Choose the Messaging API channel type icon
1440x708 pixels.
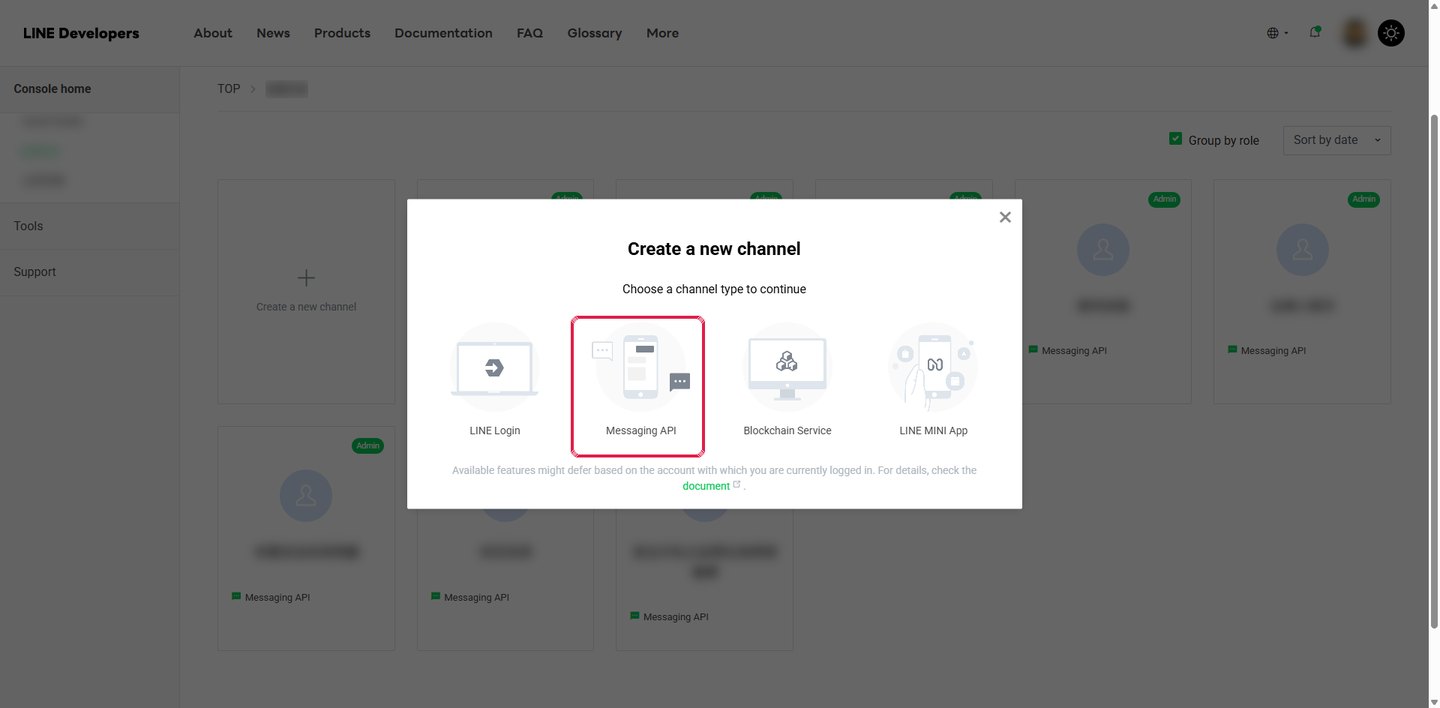click(640, 367)
